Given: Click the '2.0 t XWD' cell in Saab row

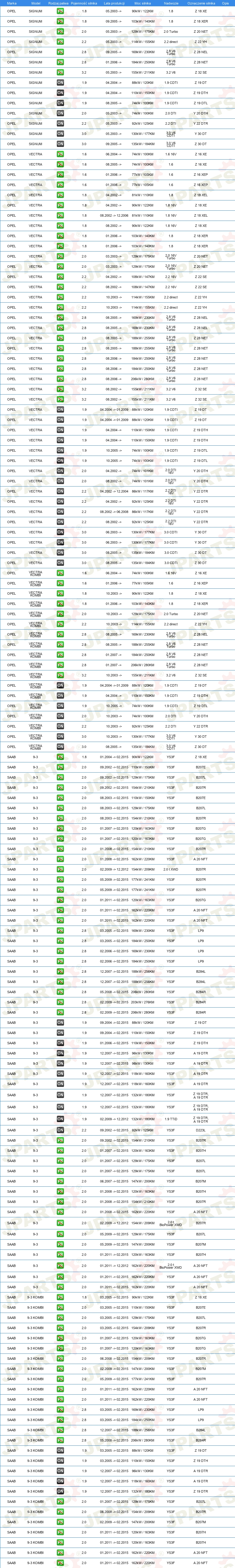Looking at the screenshot, I should [x=171, y=869].
